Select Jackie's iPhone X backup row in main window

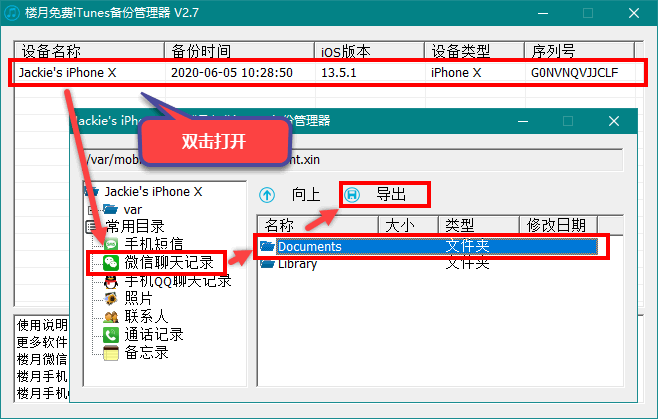point(327,73)
